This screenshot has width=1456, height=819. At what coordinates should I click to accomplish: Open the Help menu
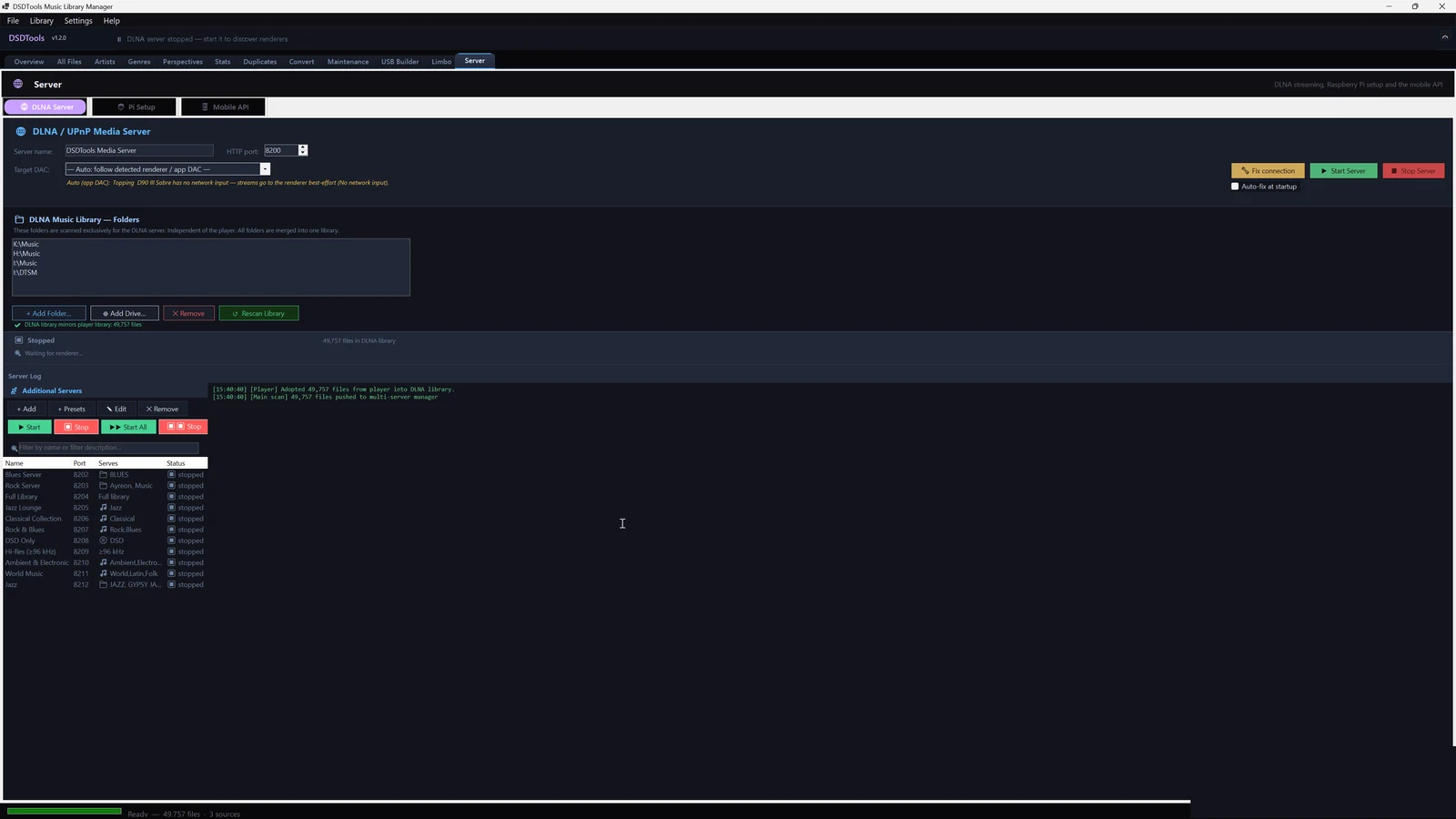(x=111, y=21)
